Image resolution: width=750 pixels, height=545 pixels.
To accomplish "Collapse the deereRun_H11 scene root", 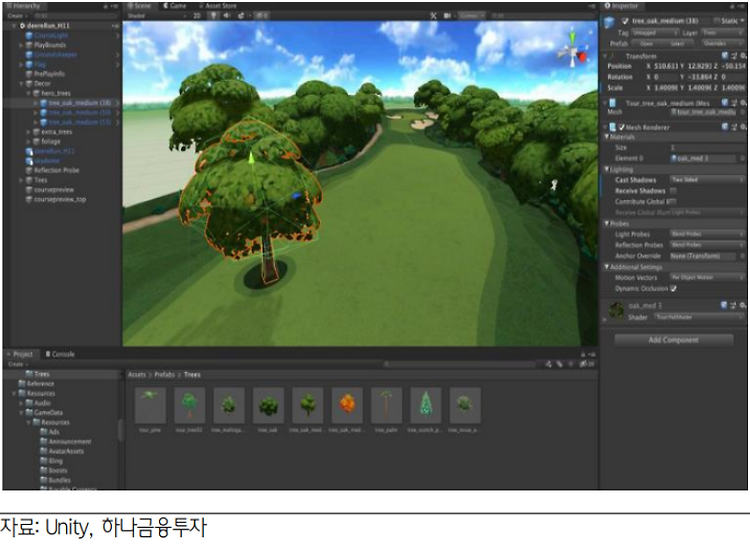I will point(14,26).
